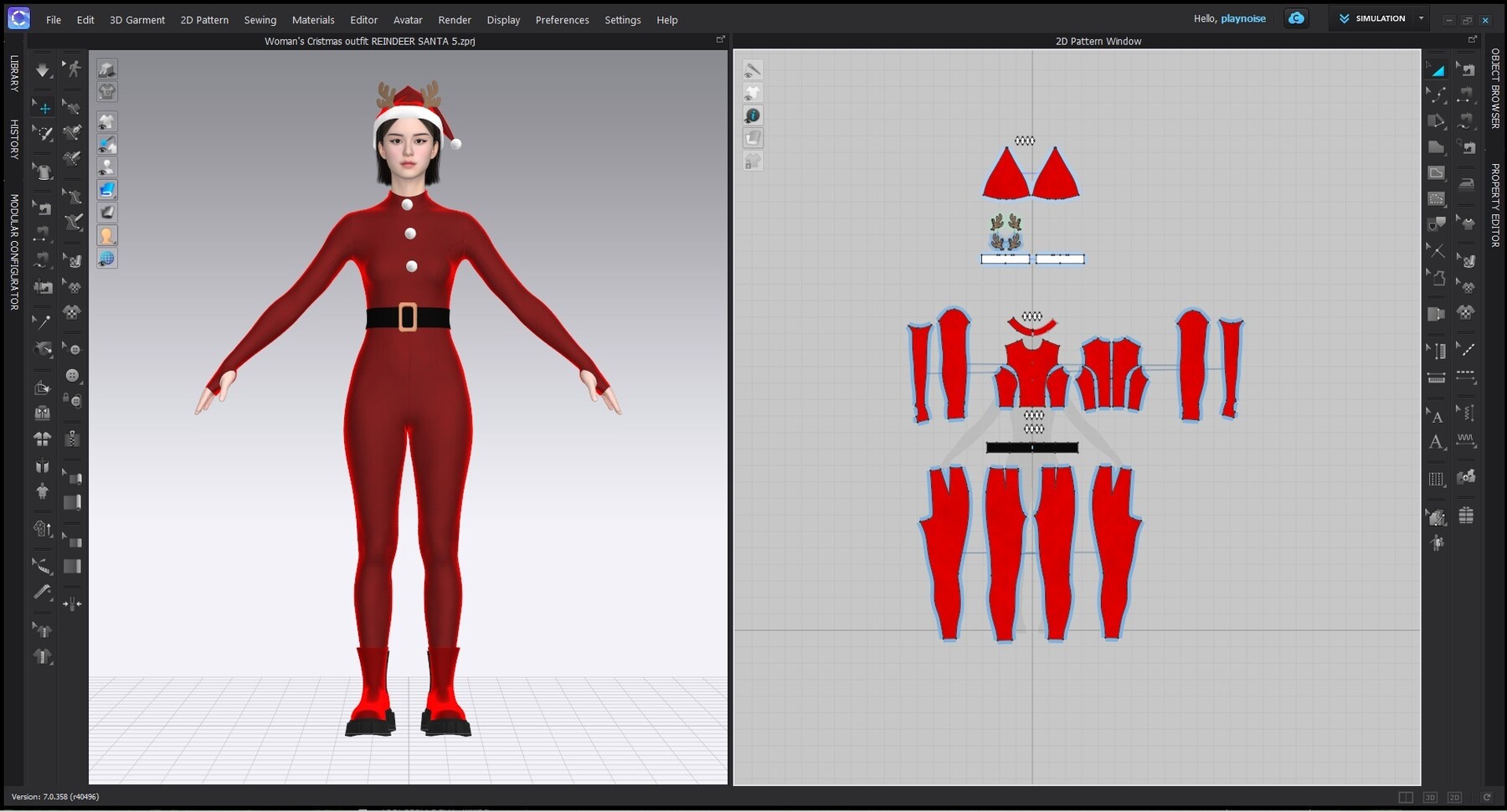Select the Transform Pattern tool
1507x812 pixels.
tap(1438, 70)
